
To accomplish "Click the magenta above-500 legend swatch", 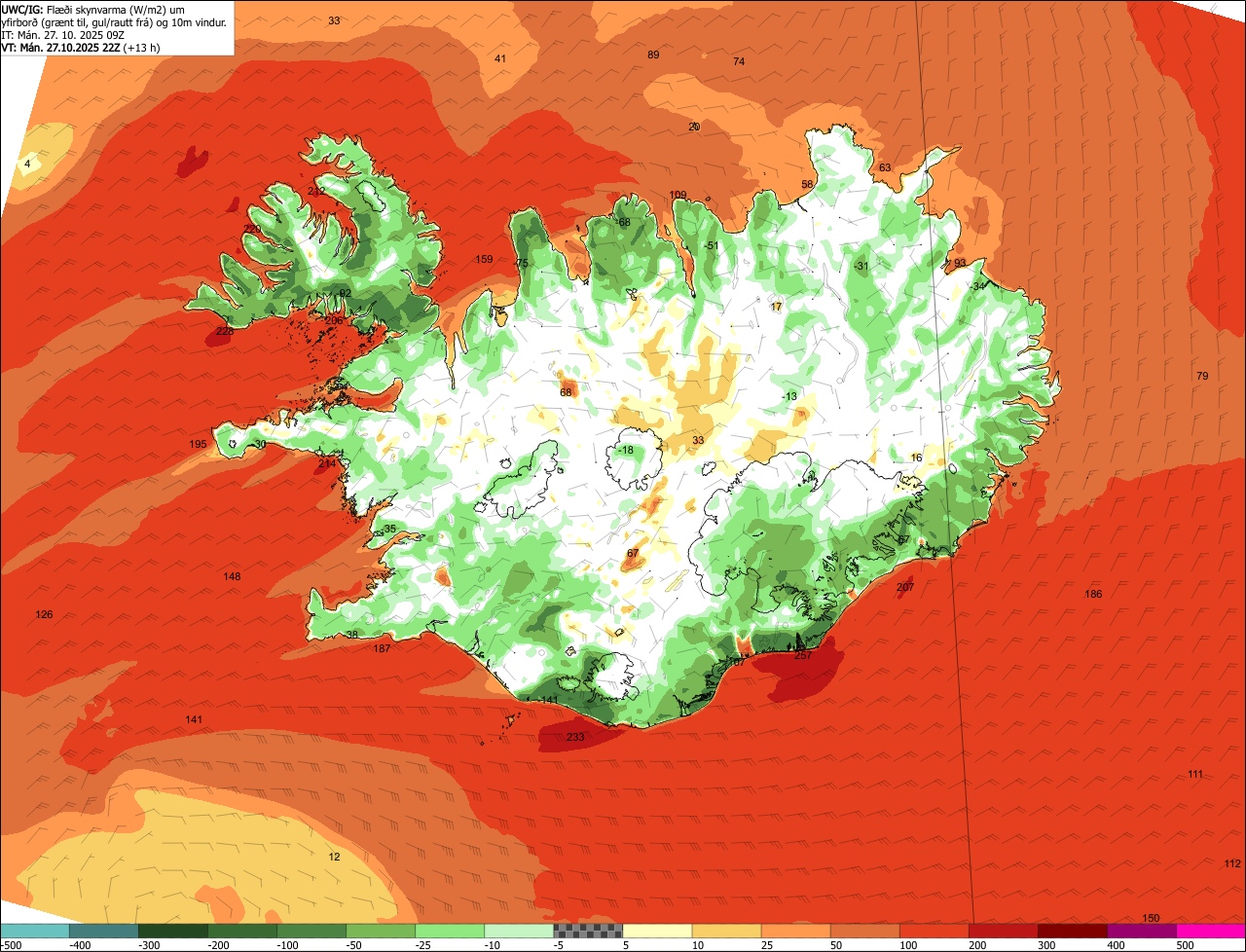I will [1210, 931].
